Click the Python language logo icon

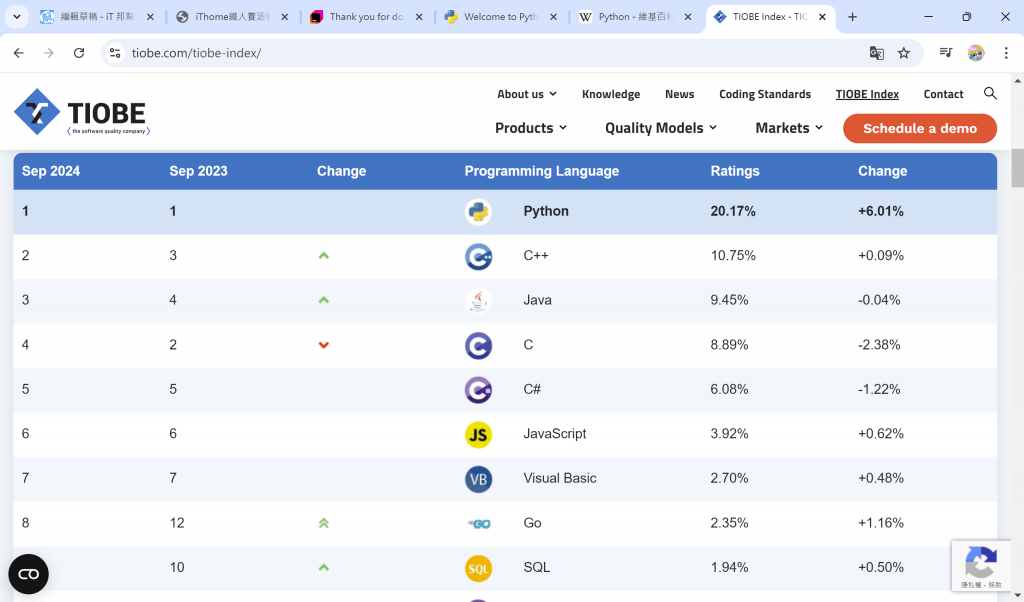pos(478,212)
